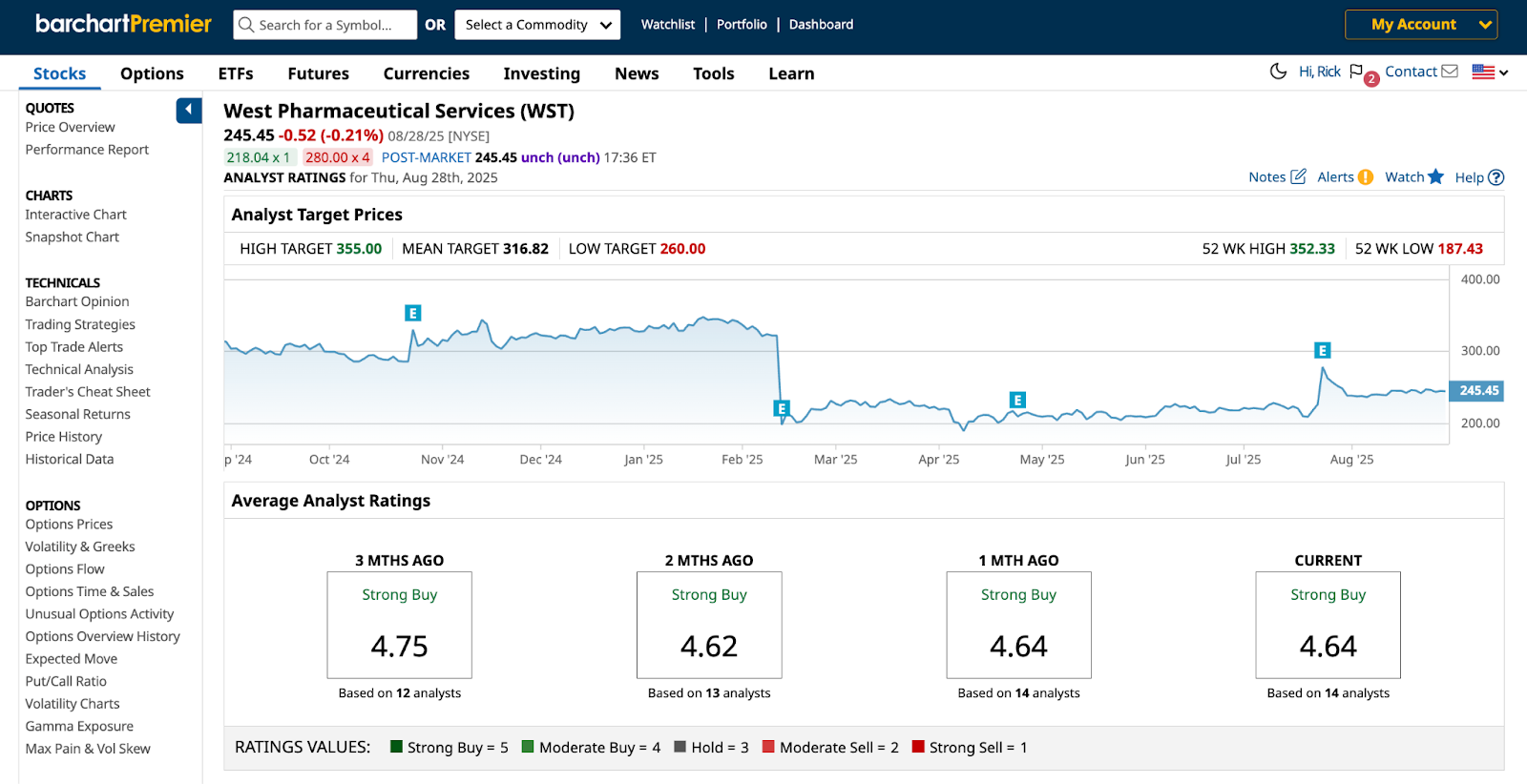This screenshot has height=784, width=1527.
Task: Open the Options menu tab
Action: tap(152, 73)
